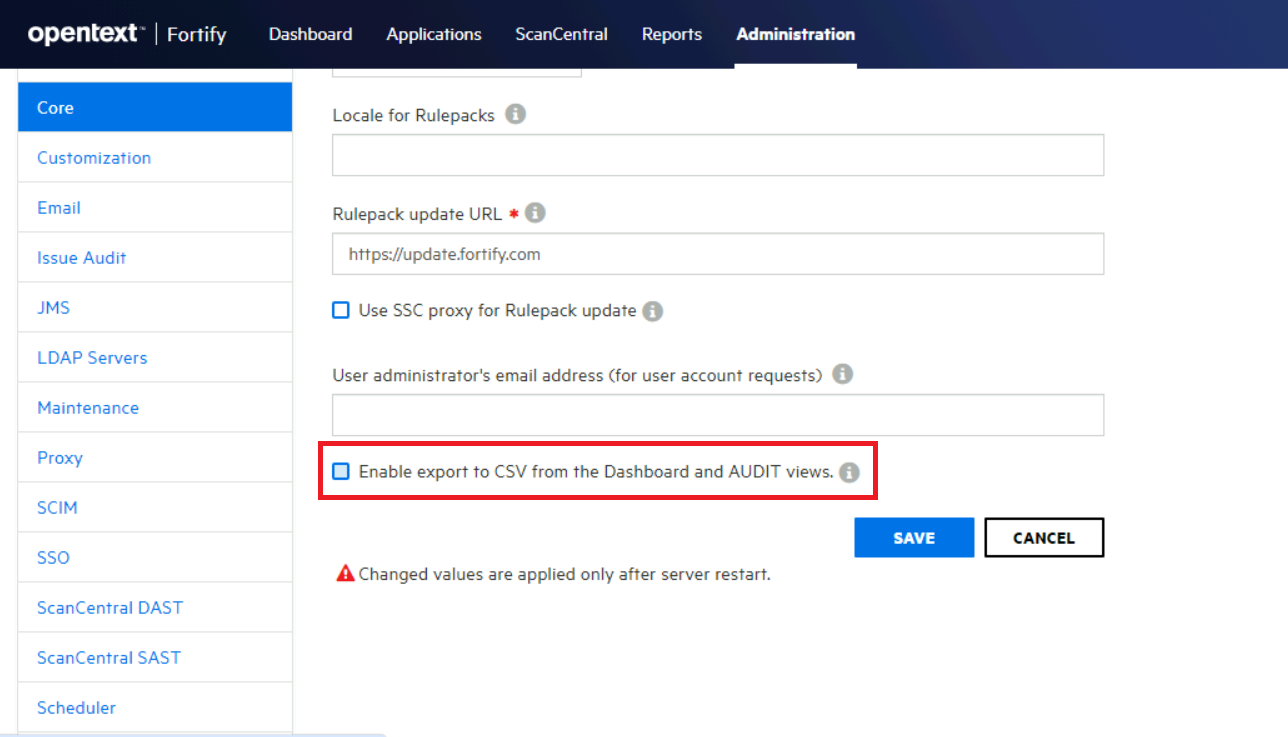Go to the Applications tab
The image size is (1288, 737).
tap(434, 34)
